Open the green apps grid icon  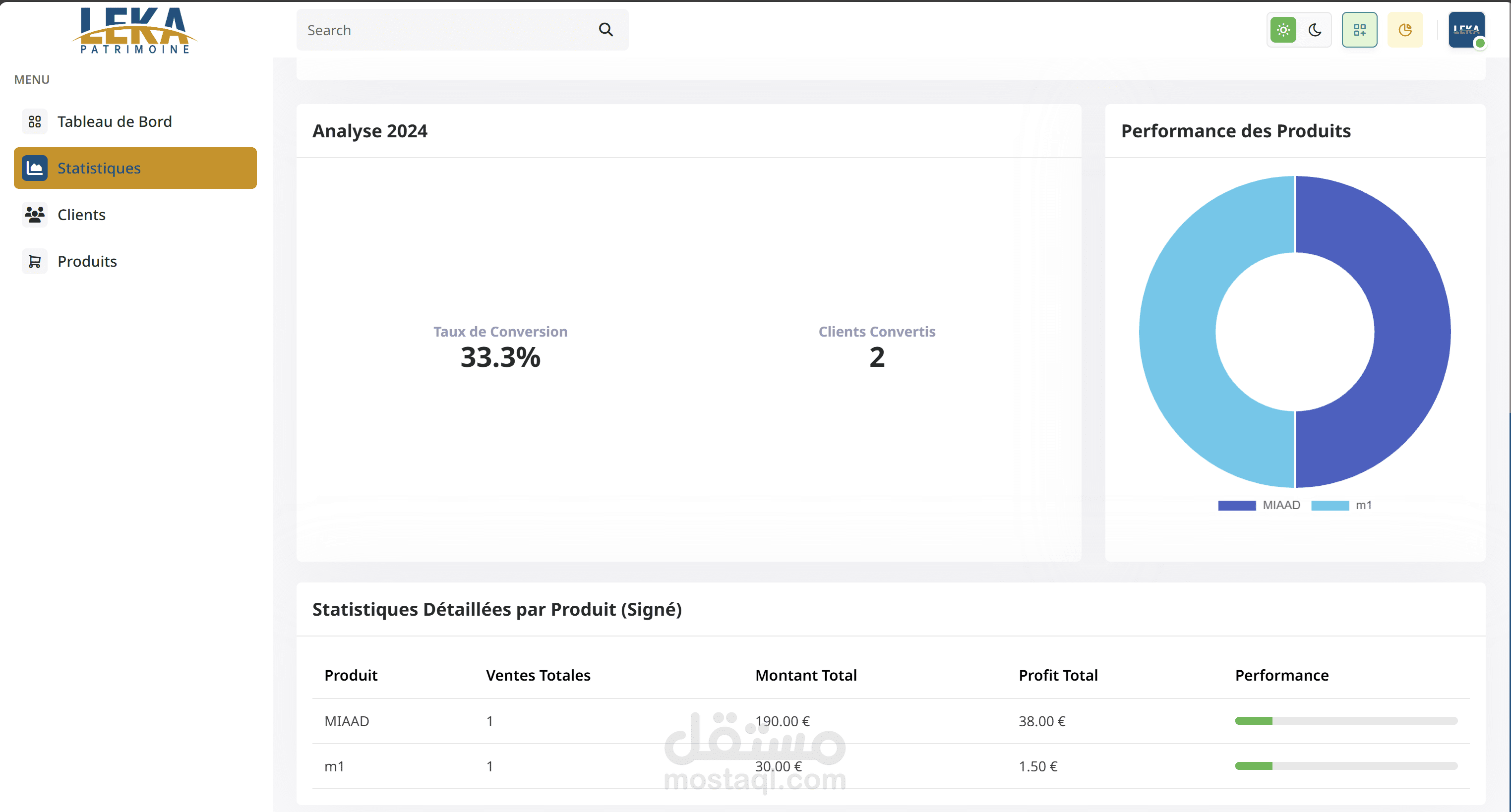pyautogui.click(x=1359, y=30)
